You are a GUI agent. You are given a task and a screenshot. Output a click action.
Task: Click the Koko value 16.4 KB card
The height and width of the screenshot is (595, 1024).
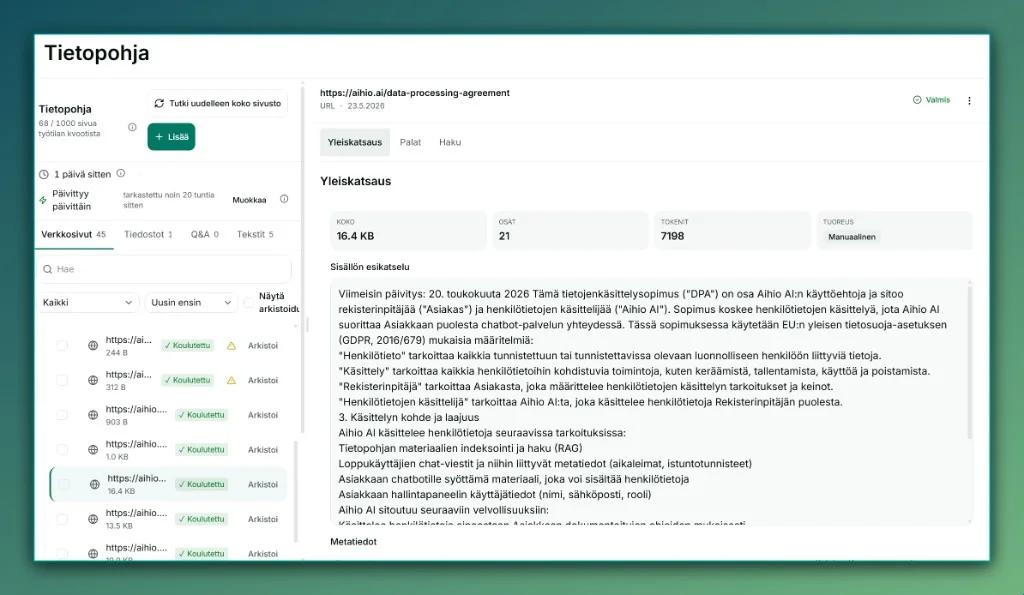(409, 231)
